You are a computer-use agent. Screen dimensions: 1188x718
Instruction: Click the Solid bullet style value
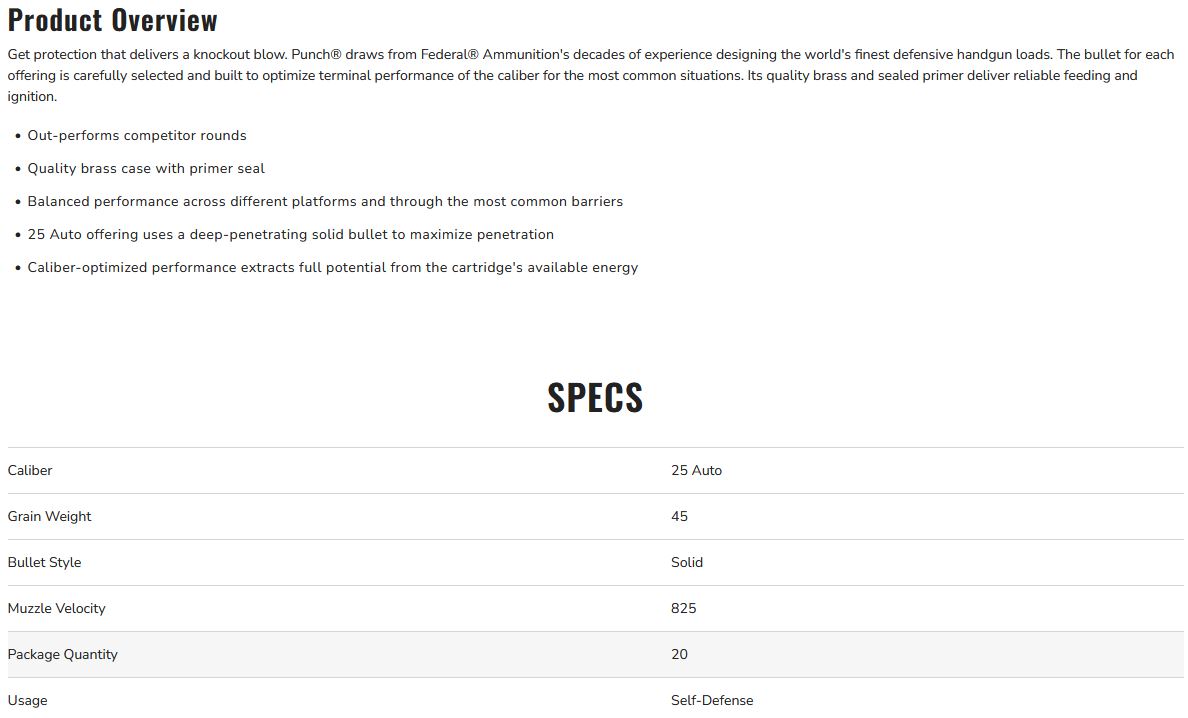(x=687, y=562)
